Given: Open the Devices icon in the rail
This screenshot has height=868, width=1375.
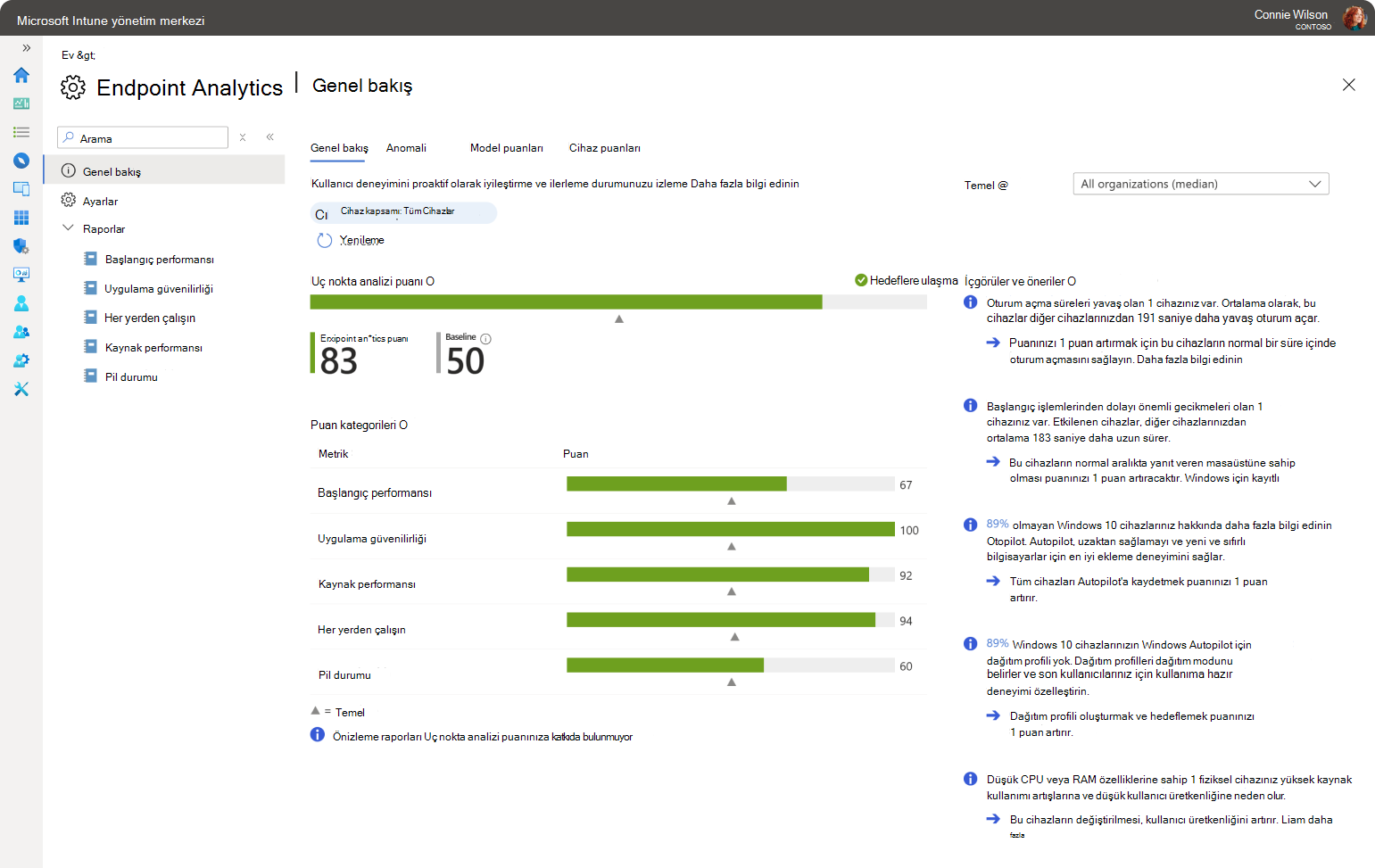Looking at the screenshot, I should coord(21,189).
